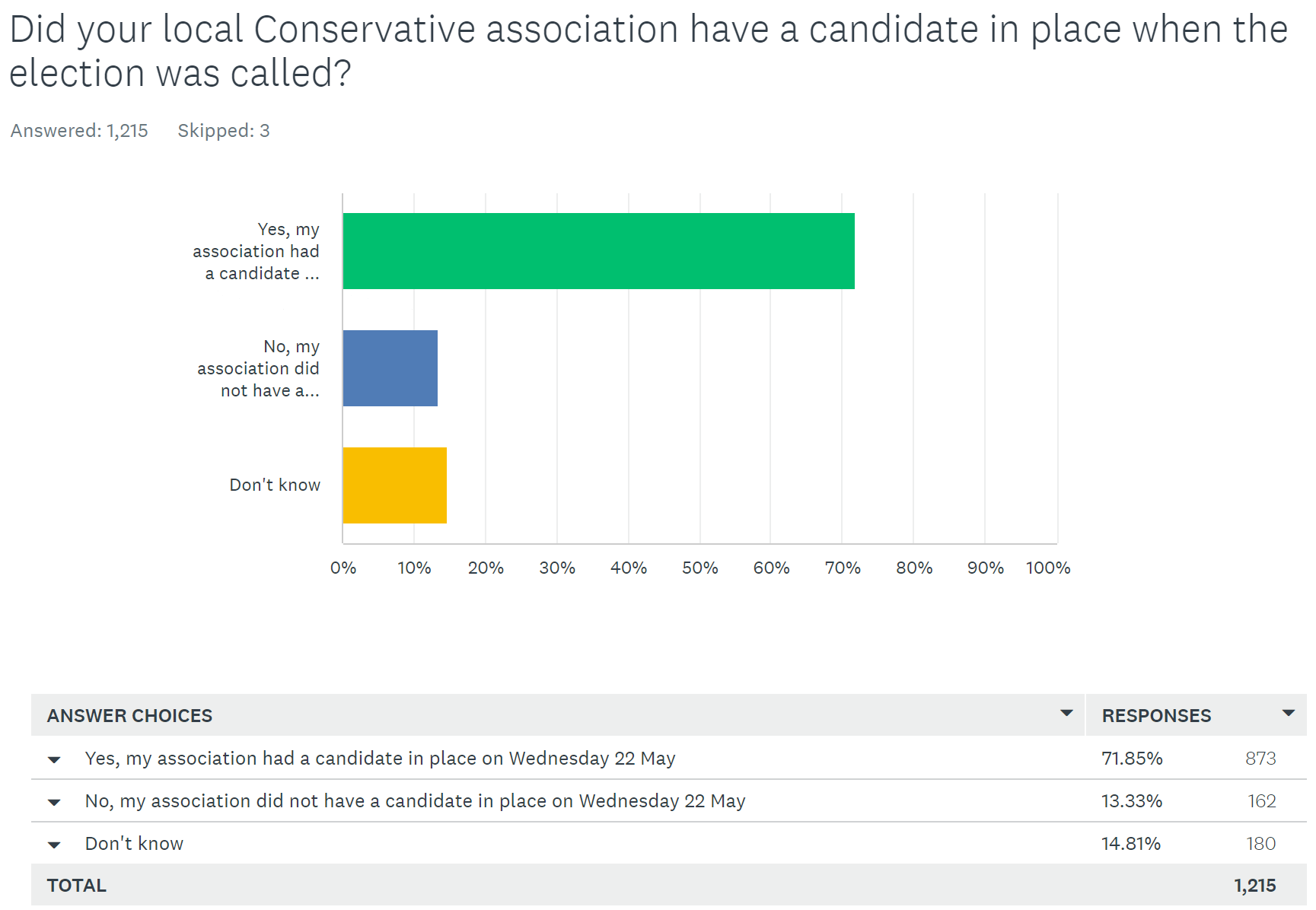1316x910 pixels.
Task: Click the RESPONSES header text
Action: coord(1156,716)
